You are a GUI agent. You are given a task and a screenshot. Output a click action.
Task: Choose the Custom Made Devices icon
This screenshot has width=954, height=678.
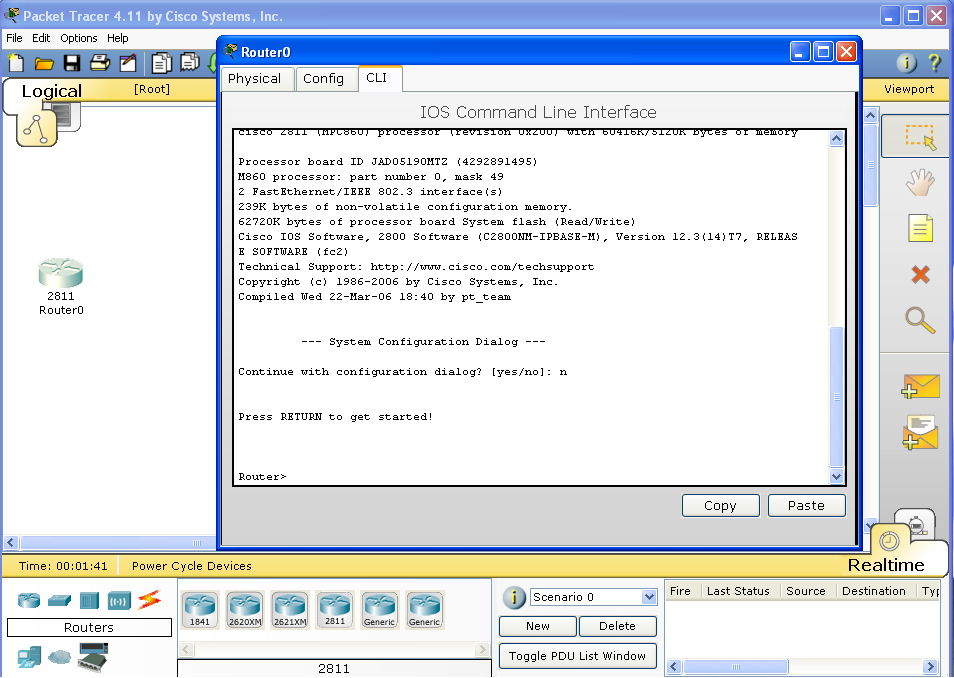point(93,657)
